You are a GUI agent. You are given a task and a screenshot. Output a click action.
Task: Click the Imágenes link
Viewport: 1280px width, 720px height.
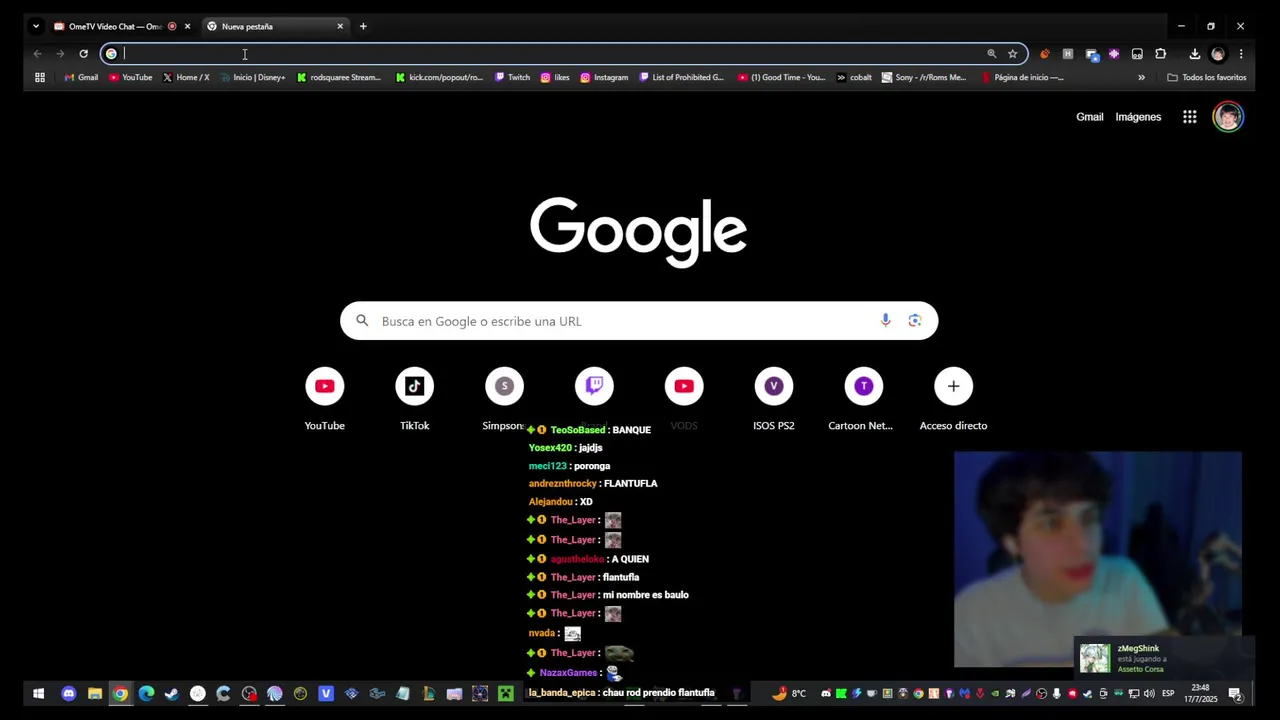tap(1138, 117)
